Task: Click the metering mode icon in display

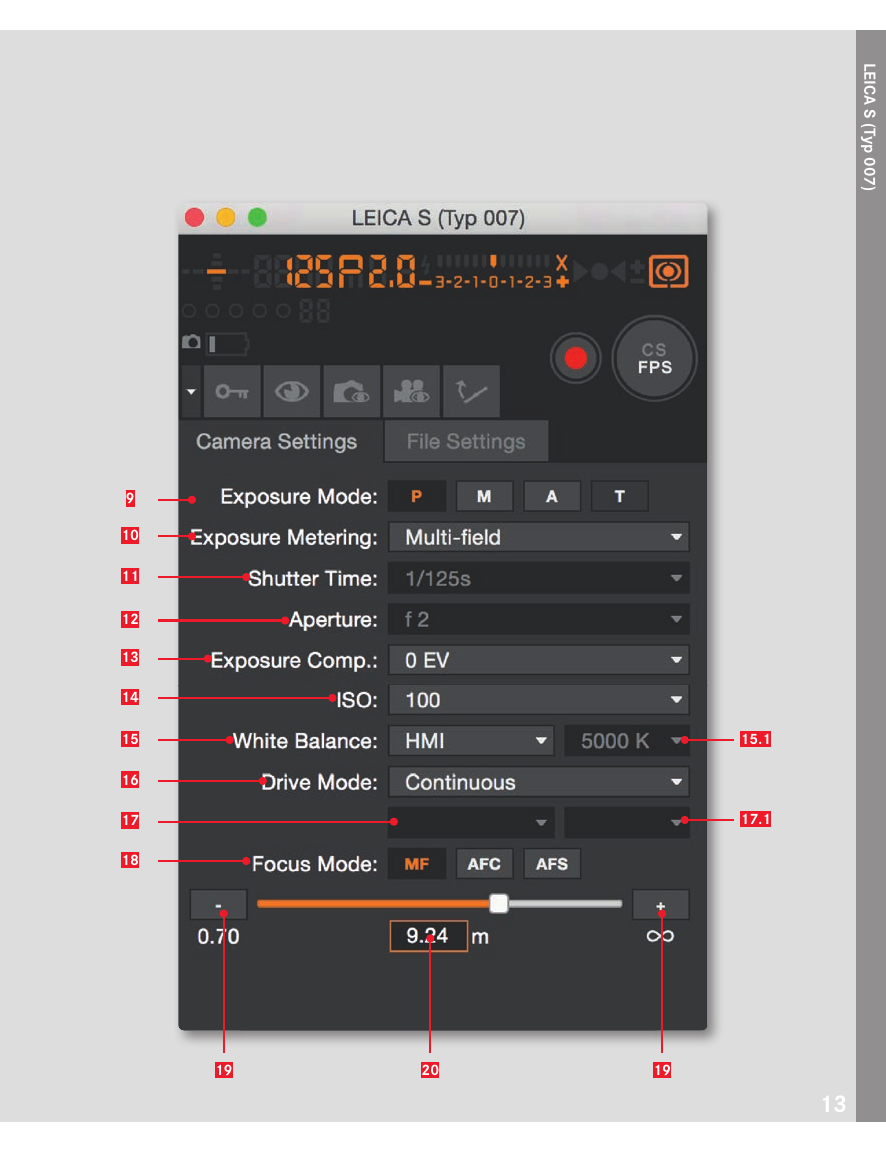Action: click(x=669, y=271)
